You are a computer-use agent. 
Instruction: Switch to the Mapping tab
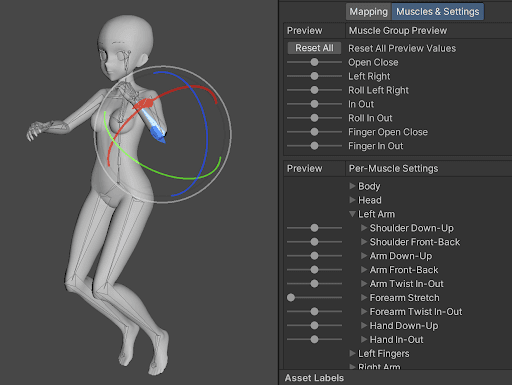point(368,12)
